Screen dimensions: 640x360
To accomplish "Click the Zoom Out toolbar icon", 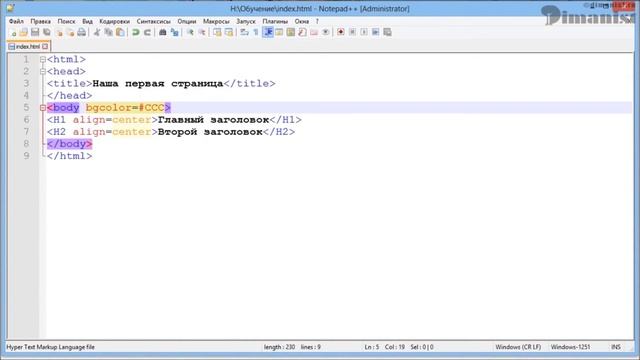I will tap(202, 32).
